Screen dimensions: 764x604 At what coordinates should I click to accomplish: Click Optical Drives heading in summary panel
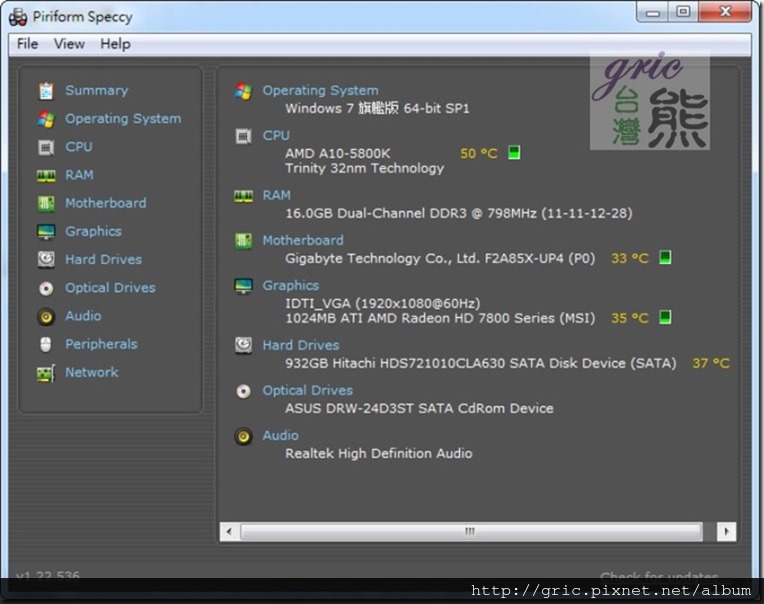[x=307, y=391]
